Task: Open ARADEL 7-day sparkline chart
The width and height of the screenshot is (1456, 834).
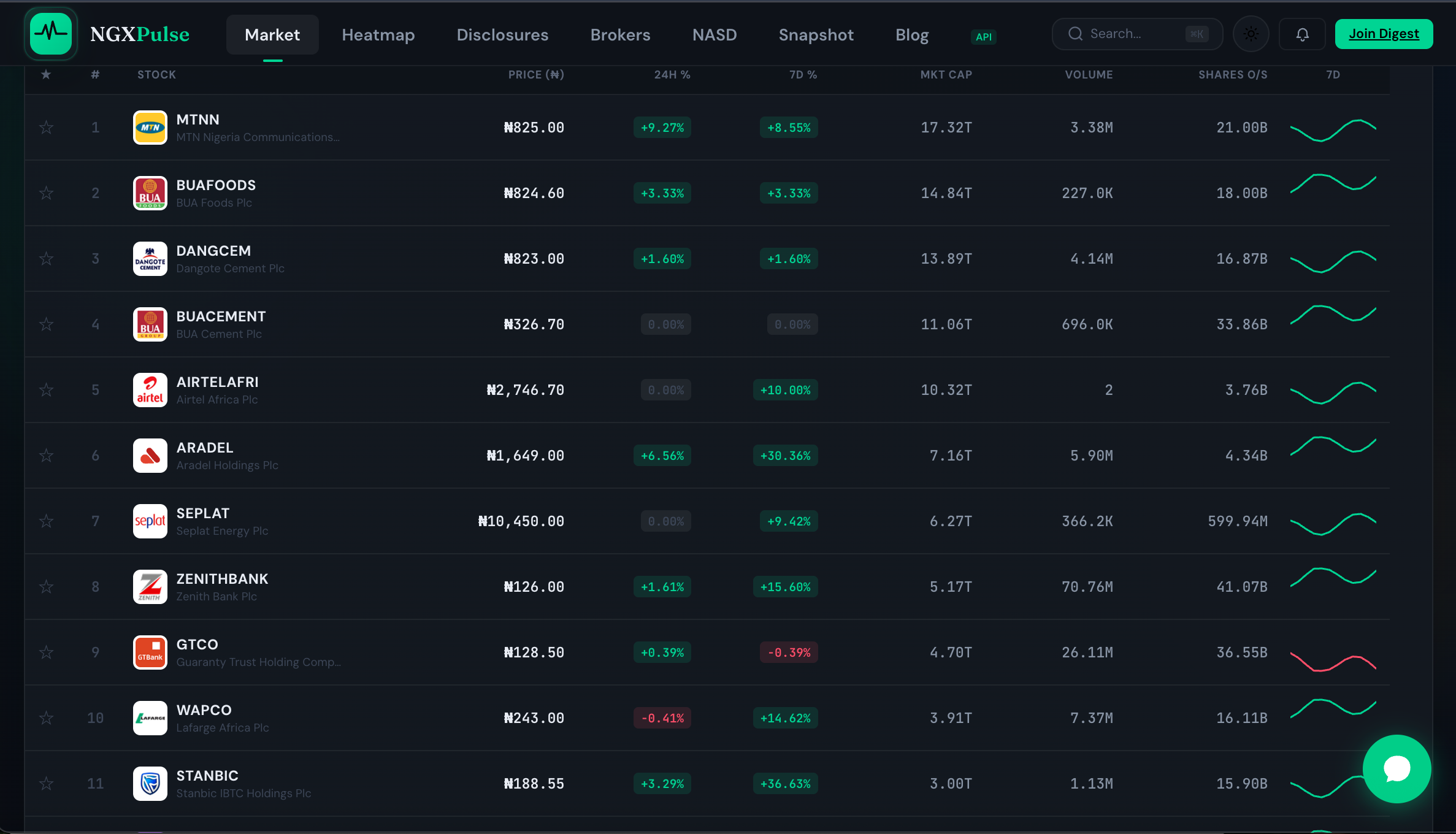Action: pos(1333,446)
